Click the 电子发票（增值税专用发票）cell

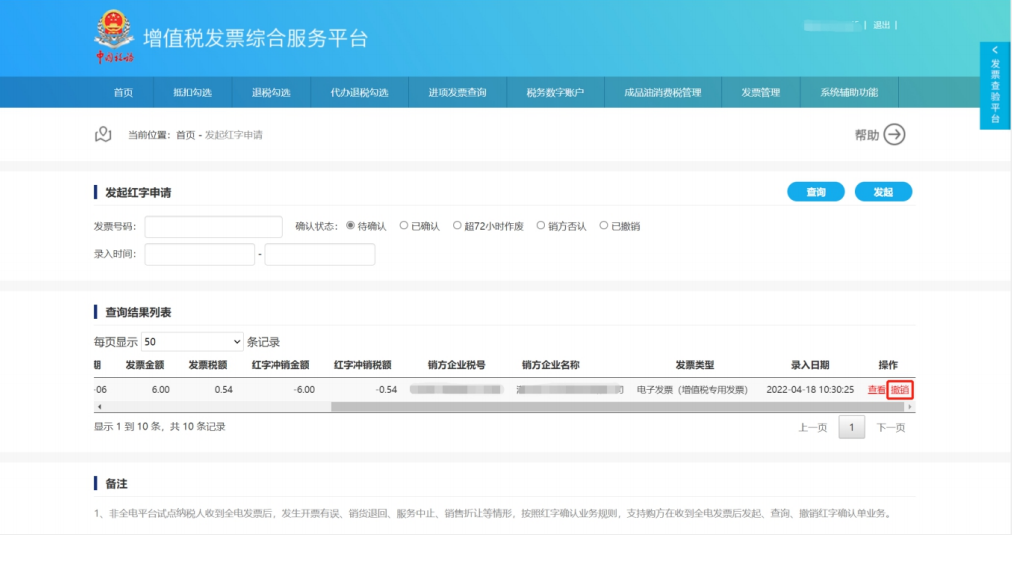click(692, 389)
